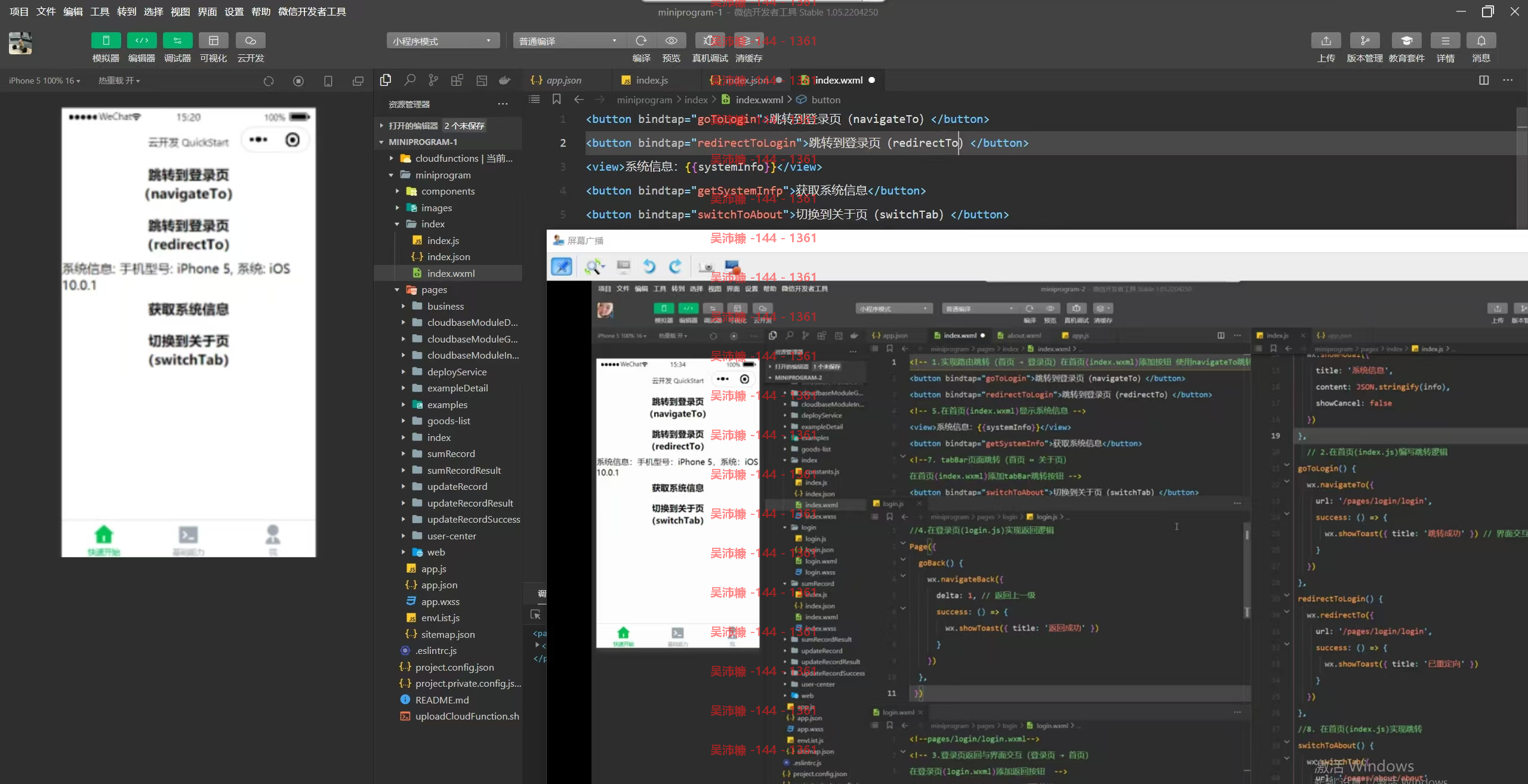Expand the cloudfunctions folder
This screenshot has height=784, width=1528.
(x=448, y=158)
